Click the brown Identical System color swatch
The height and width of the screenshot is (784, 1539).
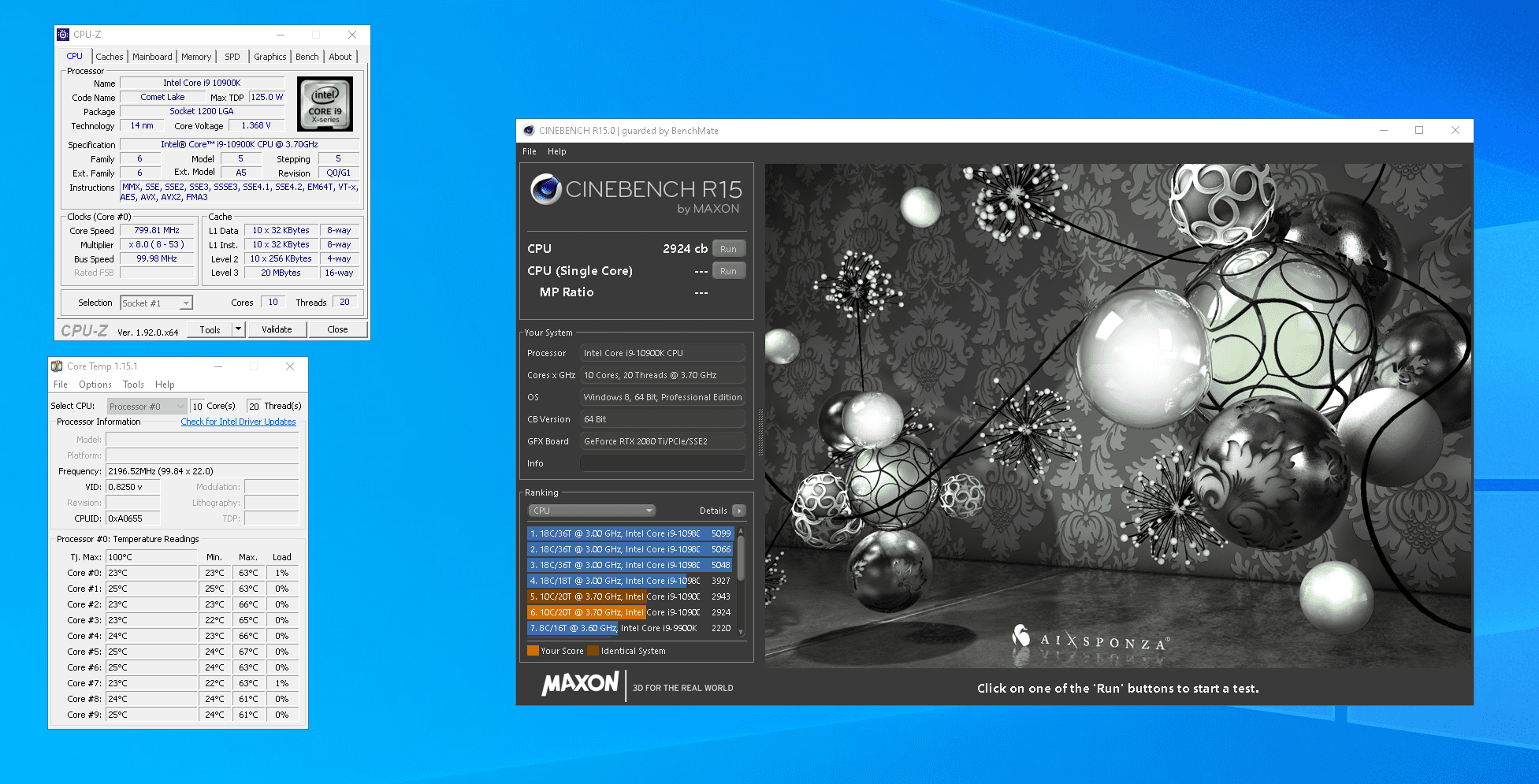[593, 651]
